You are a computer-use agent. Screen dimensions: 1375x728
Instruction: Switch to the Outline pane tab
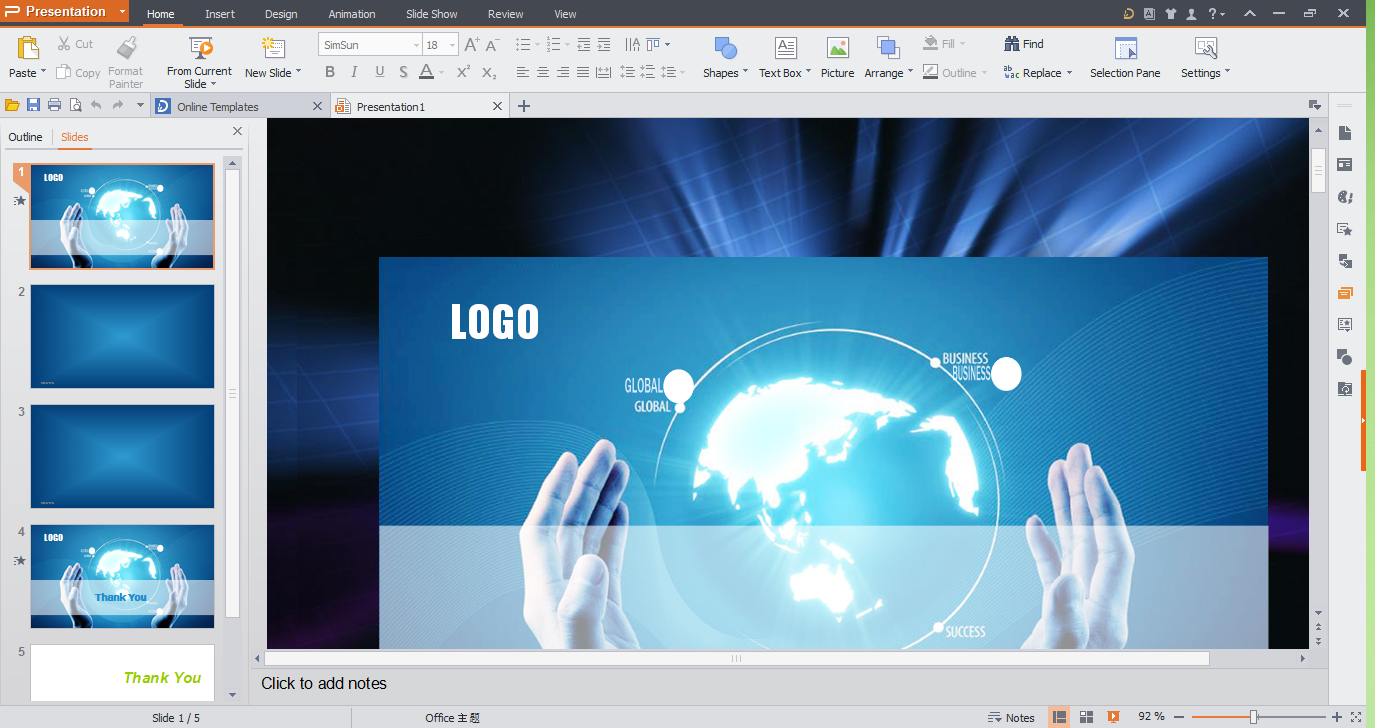coord(25,137)
